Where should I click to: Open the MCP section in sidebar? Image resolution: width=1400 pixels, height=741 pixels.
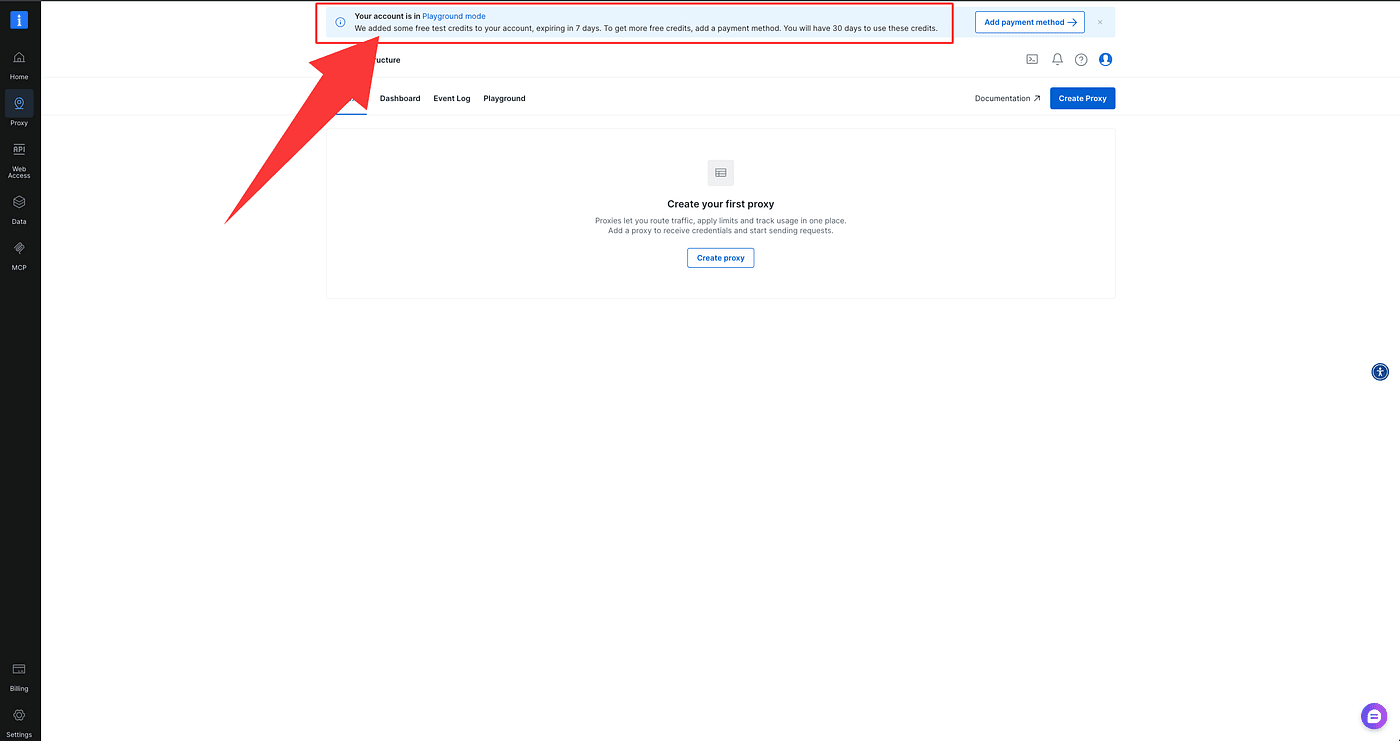pyautogui.click(x=19, y=253)
